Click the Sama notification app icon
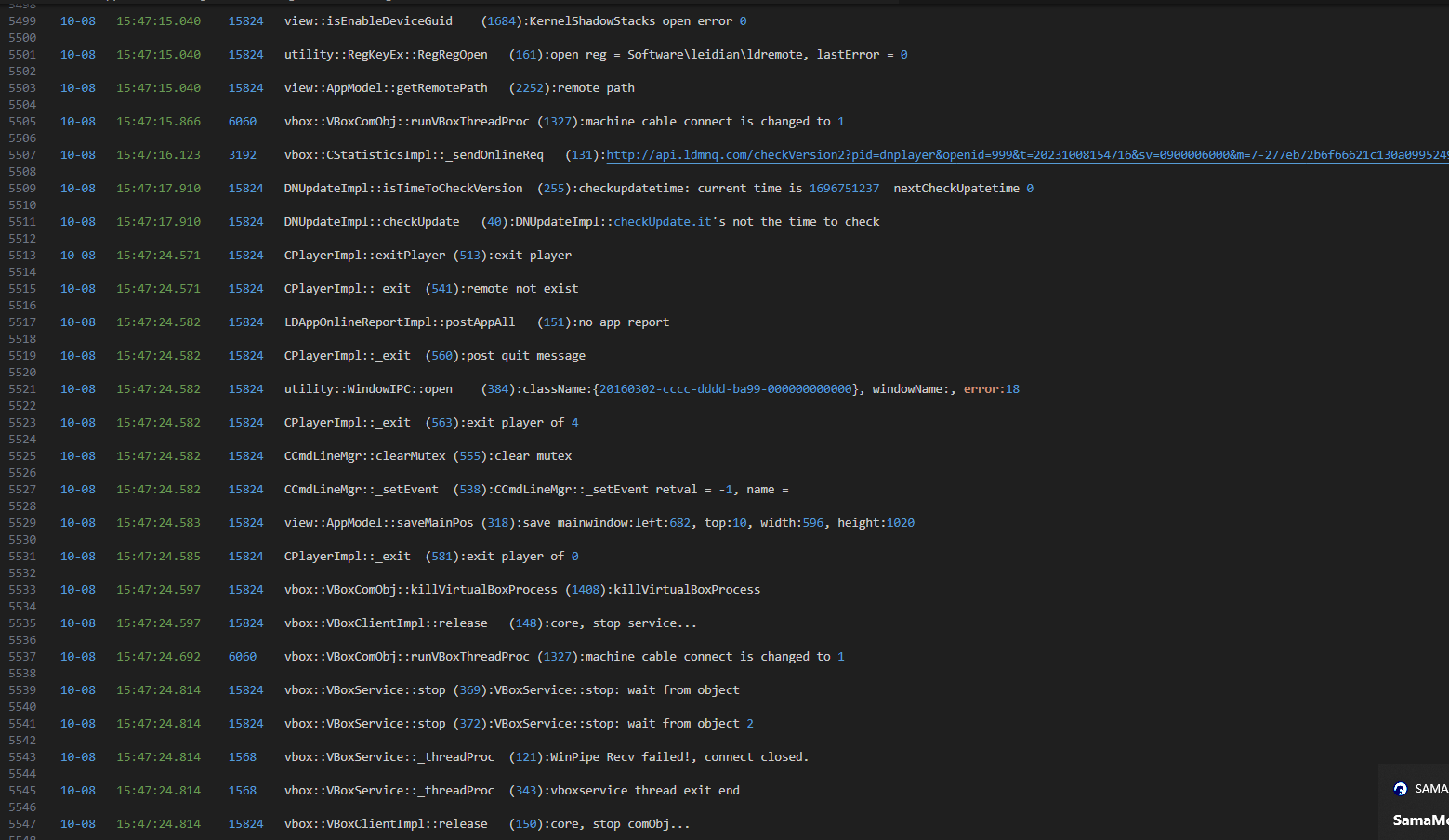This screenshot has width=1449, height=840. click(1400, 789)
